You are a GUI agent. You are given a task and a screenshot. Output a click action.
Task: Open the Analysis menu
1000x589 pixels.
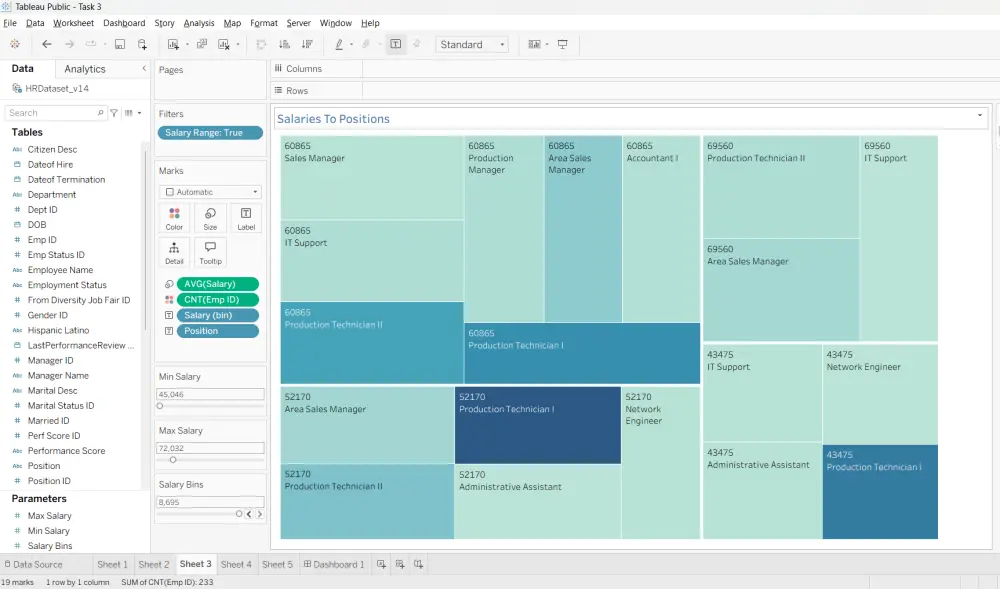199,23
